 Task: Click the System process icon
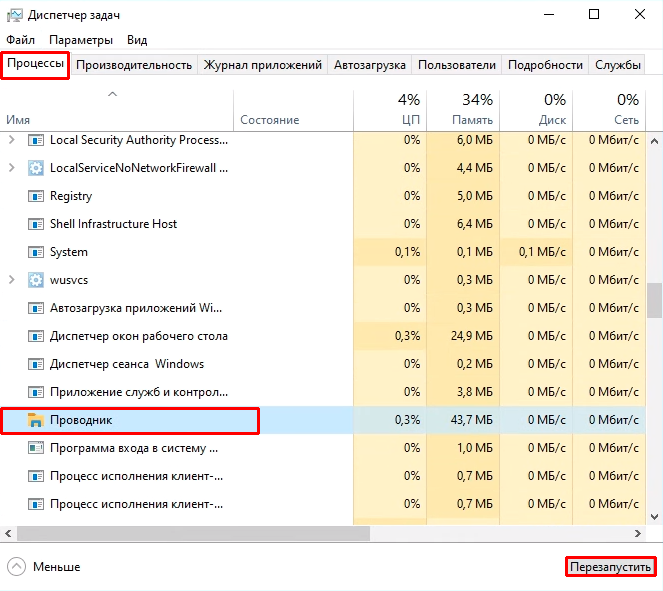(36, 252)
